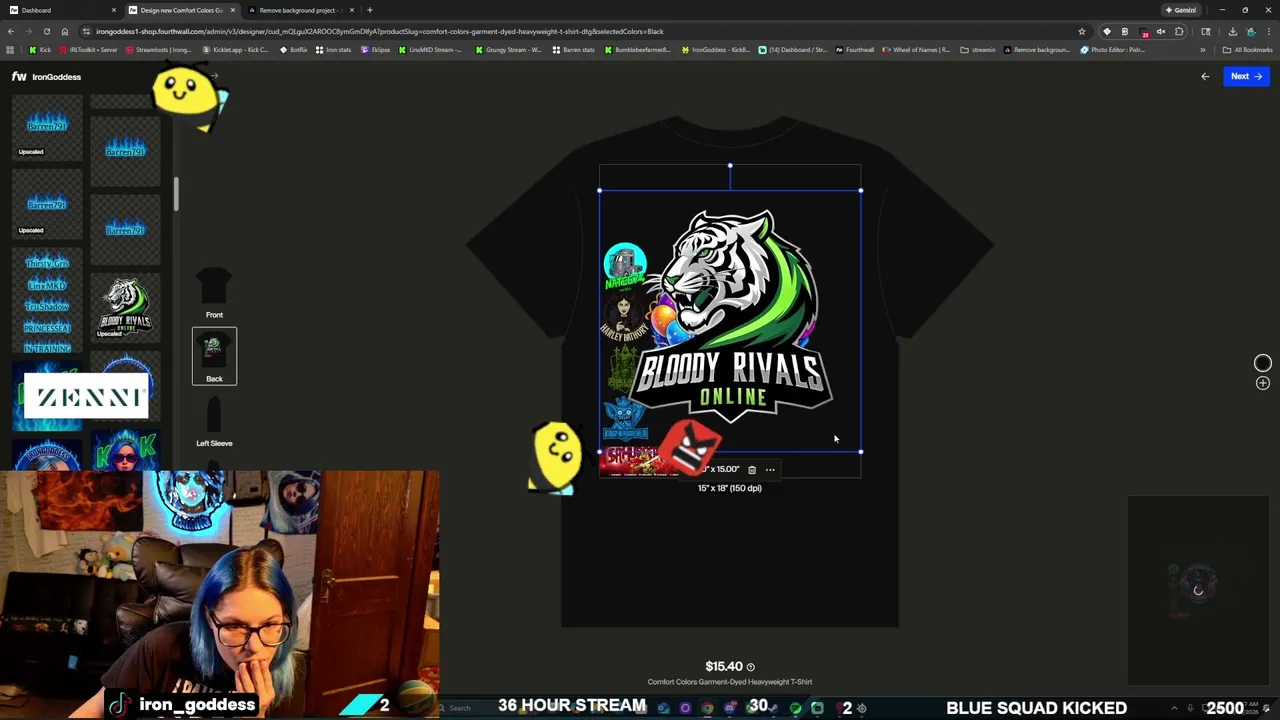Open the Iron stats bookmark folder

334,49
